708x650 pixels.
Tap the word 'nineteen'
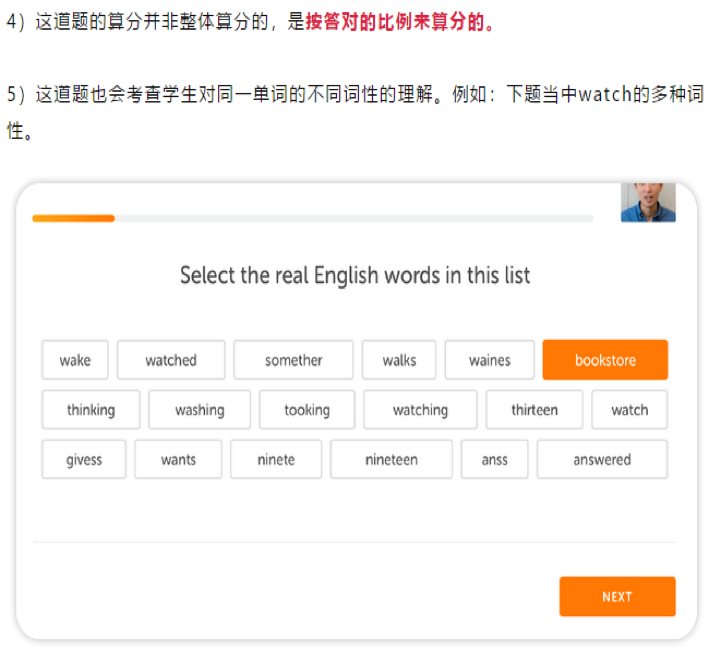[x=391, y=459]
